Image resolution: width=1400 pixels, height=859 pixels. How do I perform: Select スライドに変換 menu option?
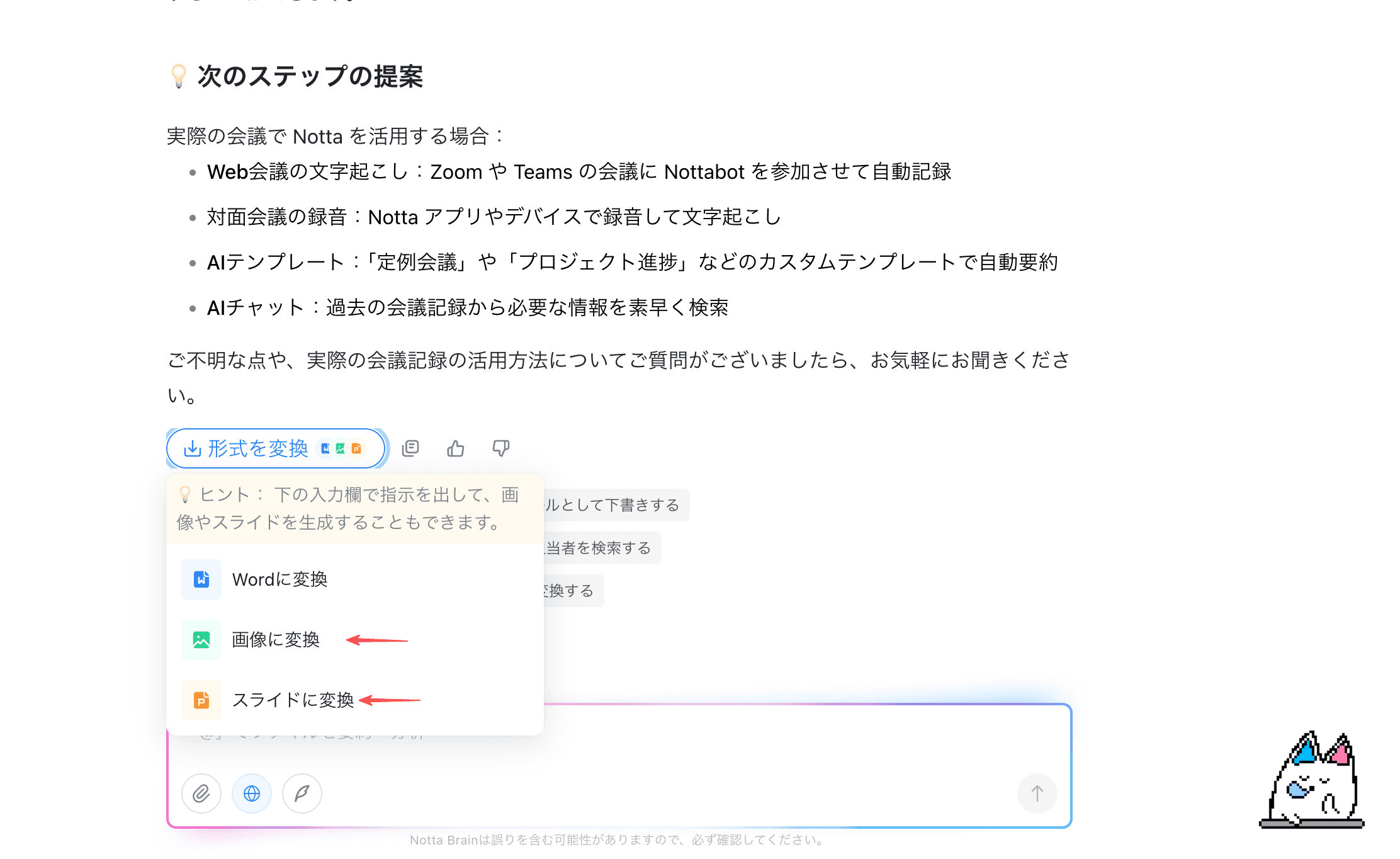293,700
